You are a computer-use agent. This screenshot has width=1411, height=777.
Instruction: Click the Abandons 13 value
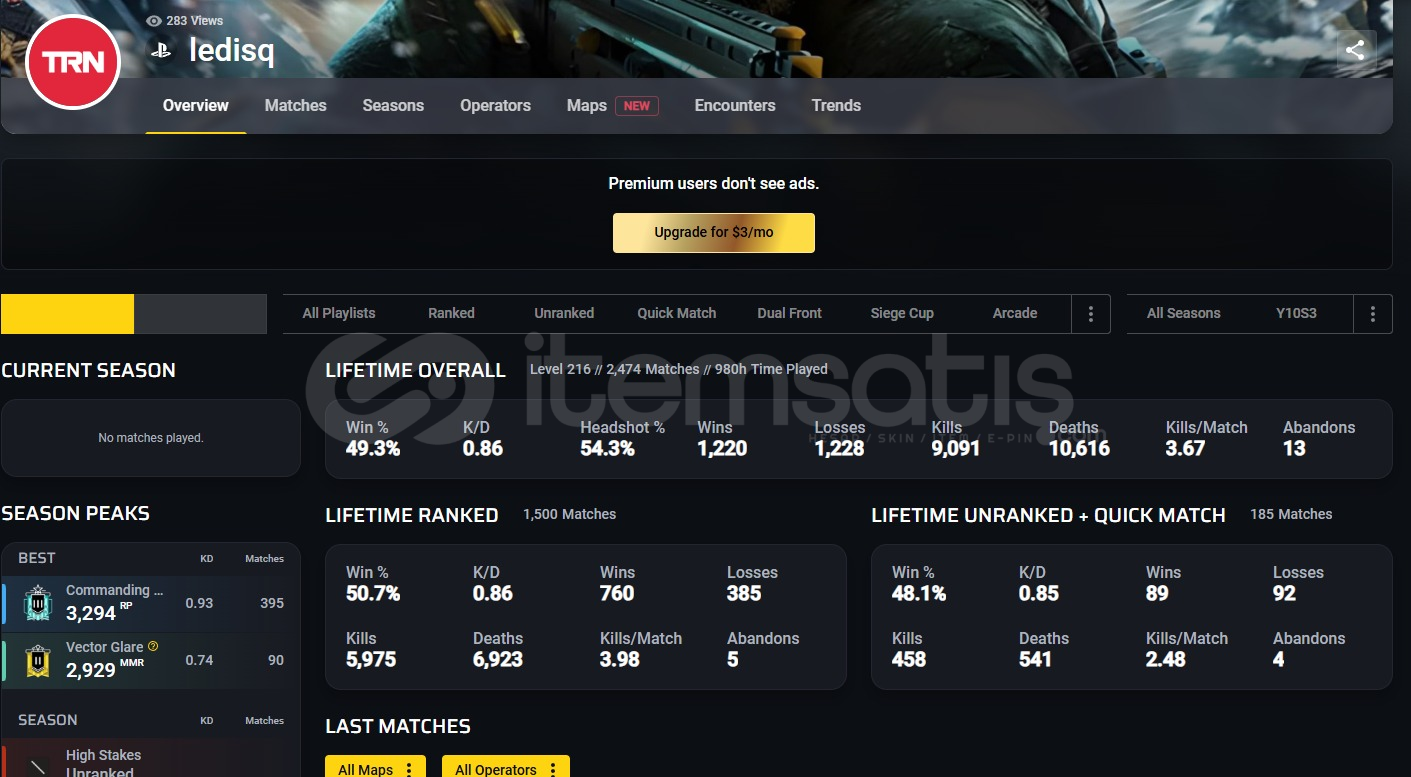tap(1294, 449)
